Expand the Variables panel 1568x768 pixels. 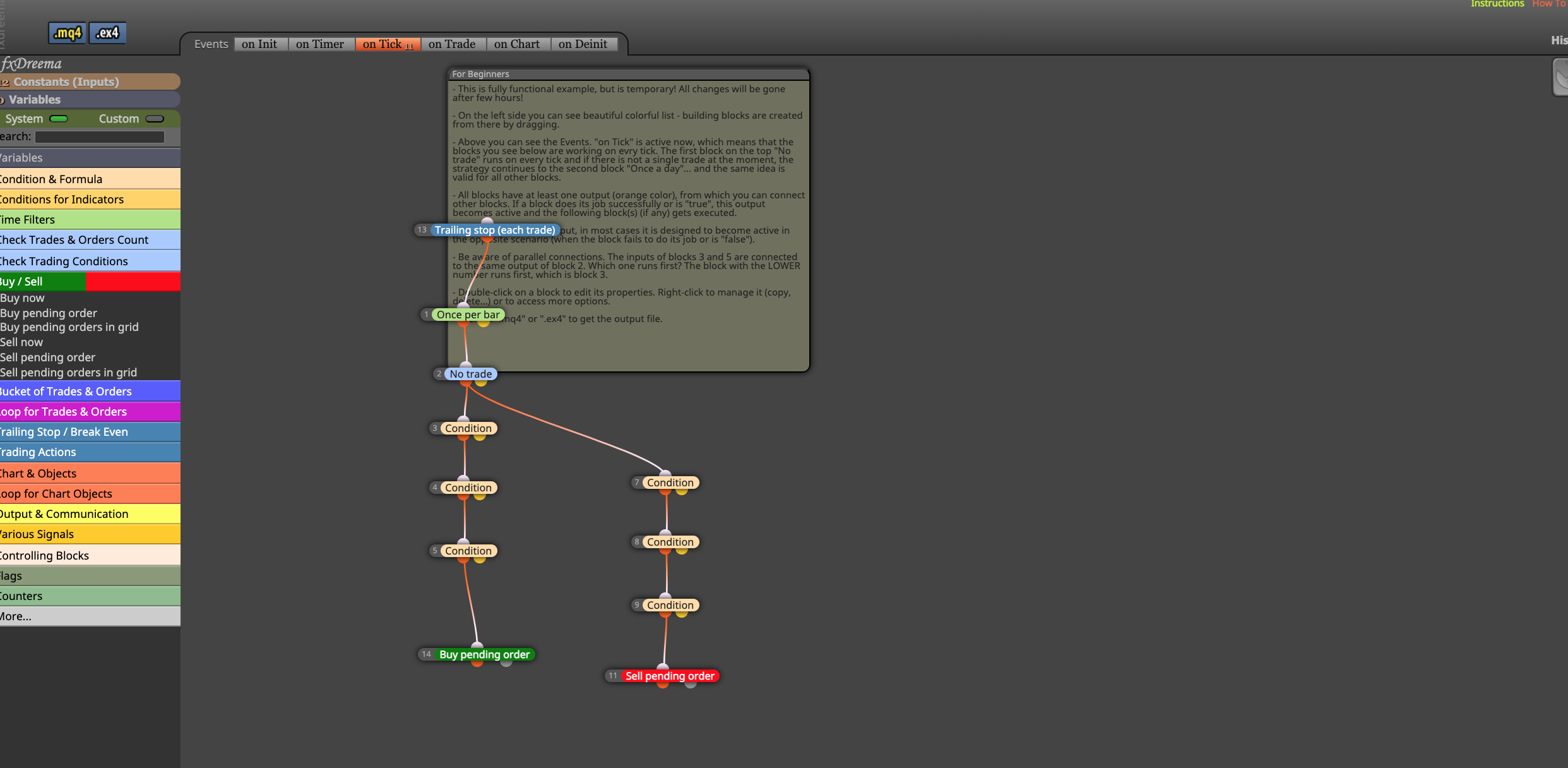coord(90,99)
